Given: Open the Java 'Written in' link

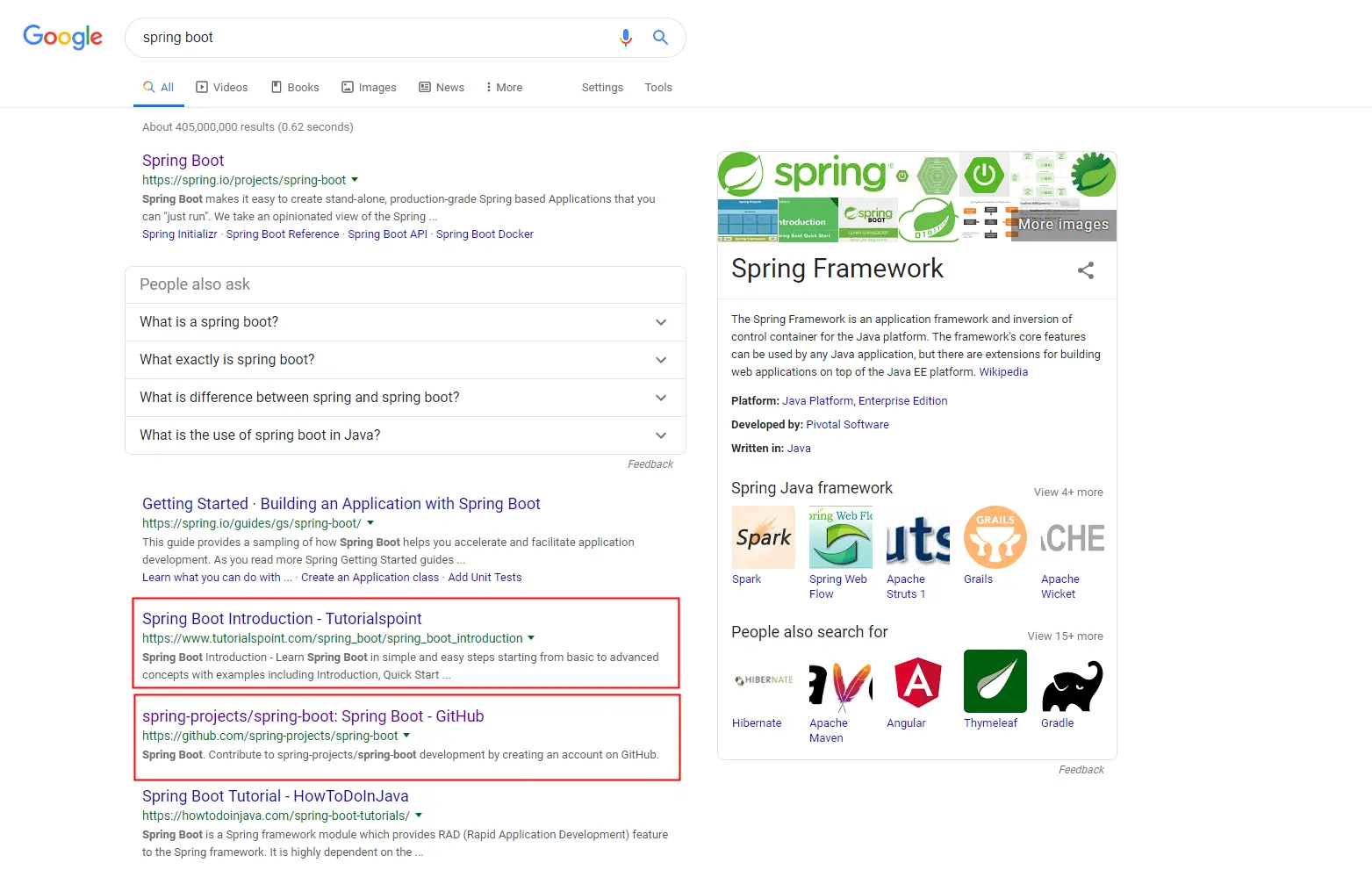Looking at the screenshot, I should coord(799,449).
